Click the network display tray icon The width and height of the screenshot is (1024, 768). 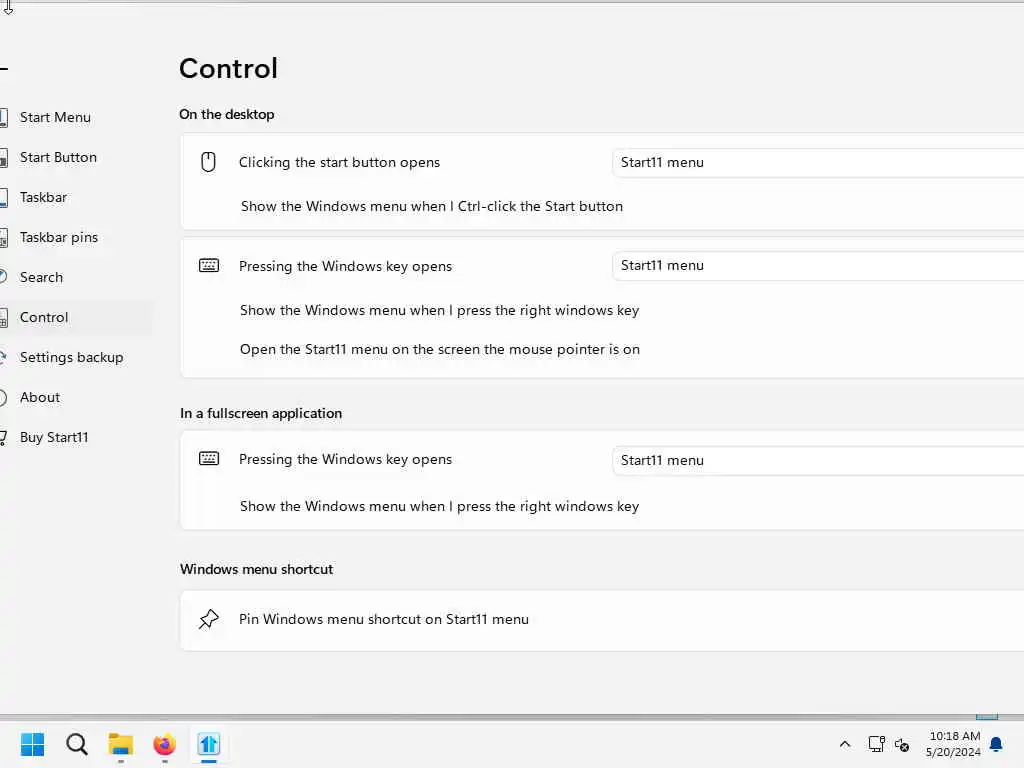coord(876,744)
